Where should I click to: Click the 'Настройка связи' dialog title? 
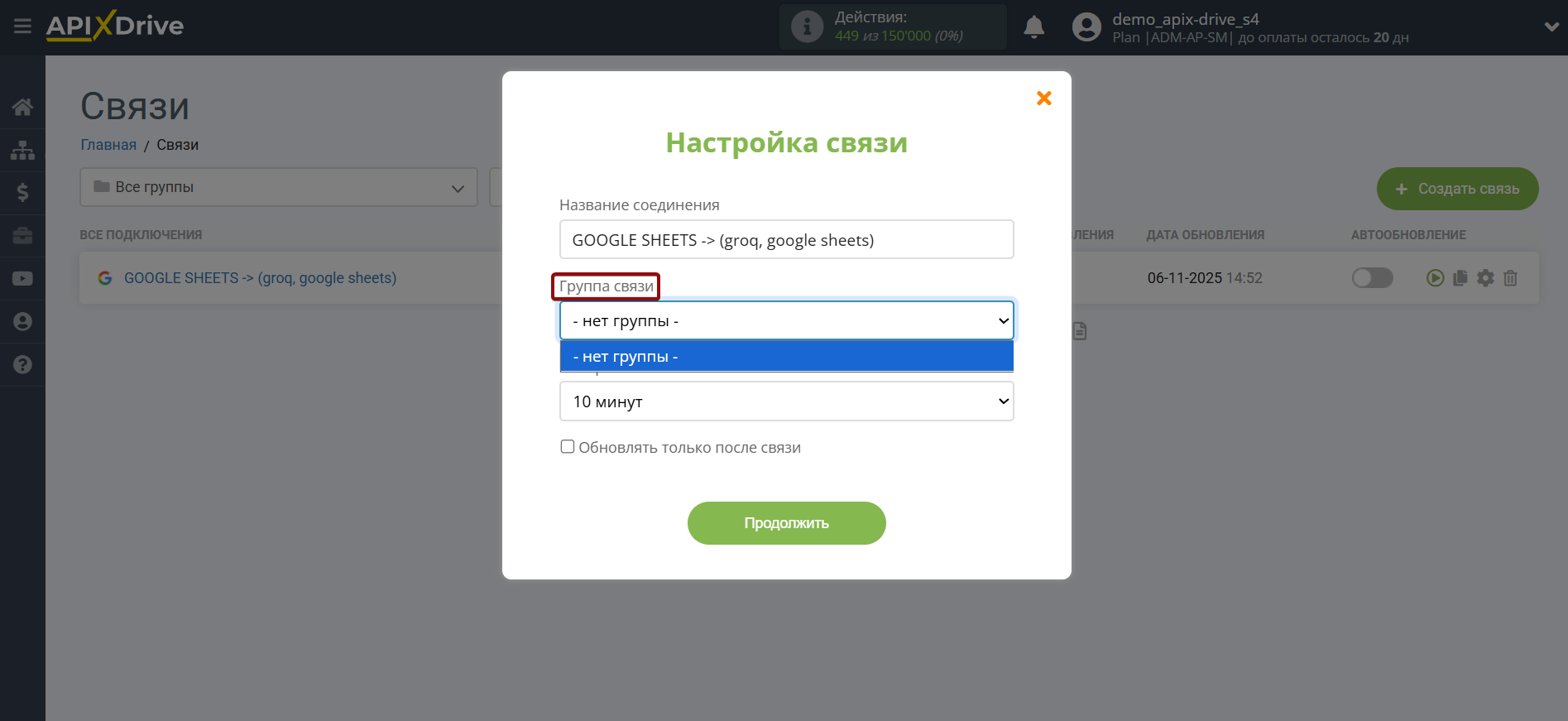coord(787,142)
